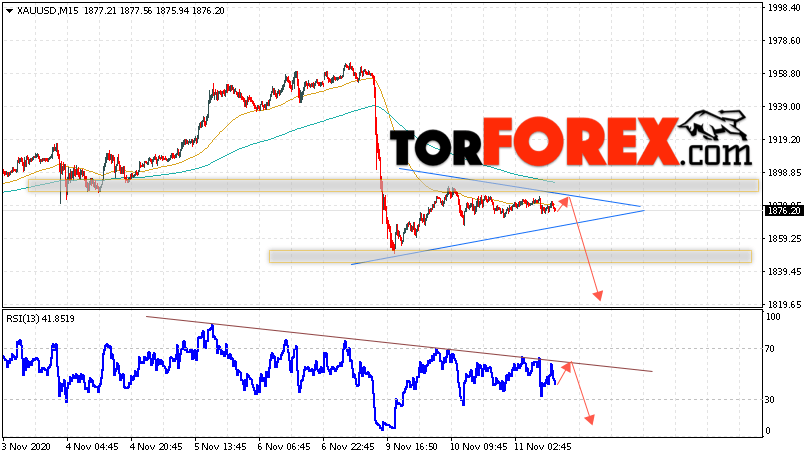Click the 1958.80 price axis label

point(784,74)
